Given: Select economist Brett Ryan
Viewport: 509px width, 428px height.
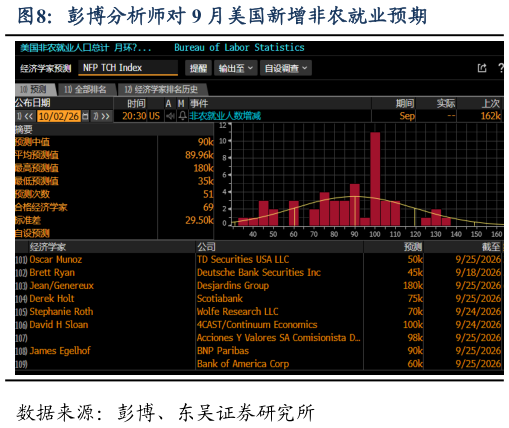Looking at the screenshot, I should pyautogui.click(x=52, y=273).
